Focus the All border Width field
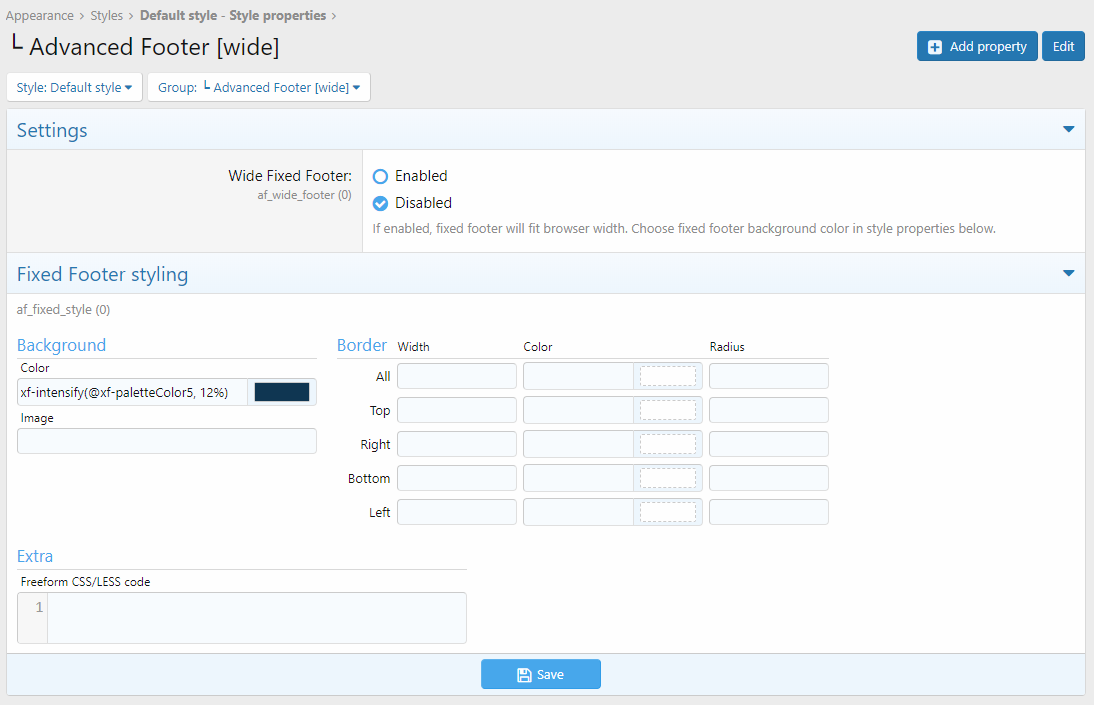 tap(457, 377)
